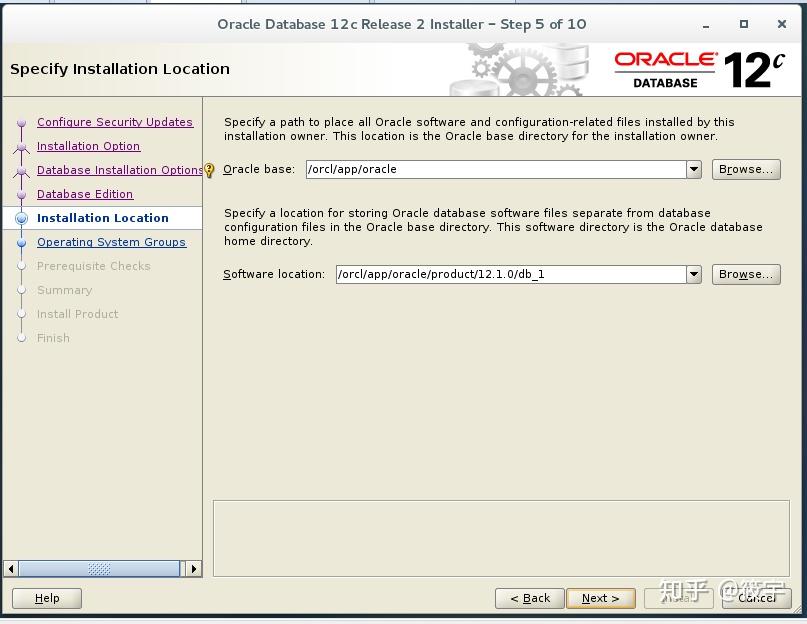Screen dimensions: 807x624
Task: Select the Installation Location step marker bullet
Action: (x=22, y=218)
